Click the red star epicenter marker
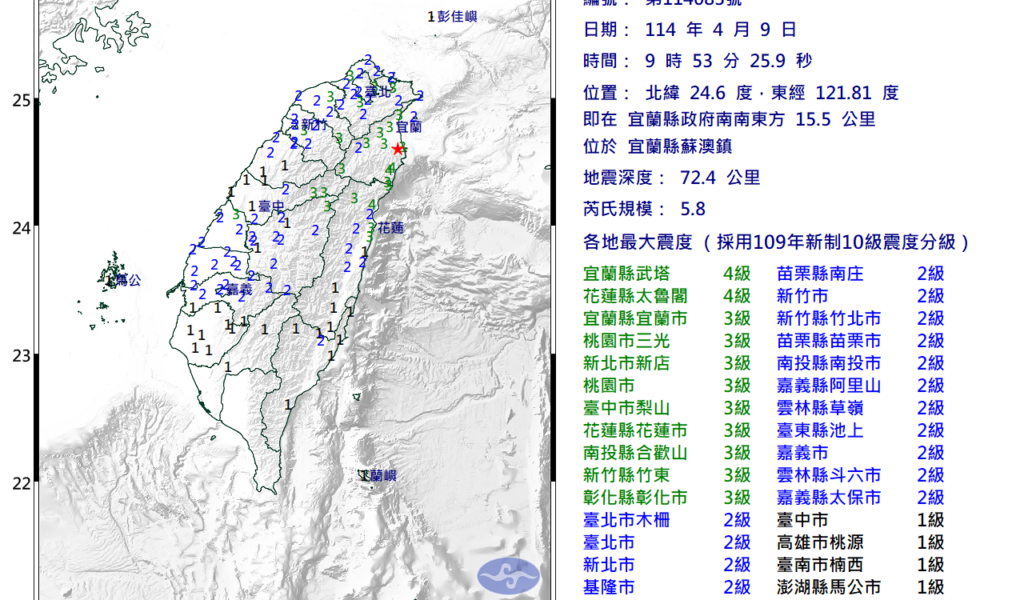This screenshot has height=600, width=1024. click(x=398, y=148)
